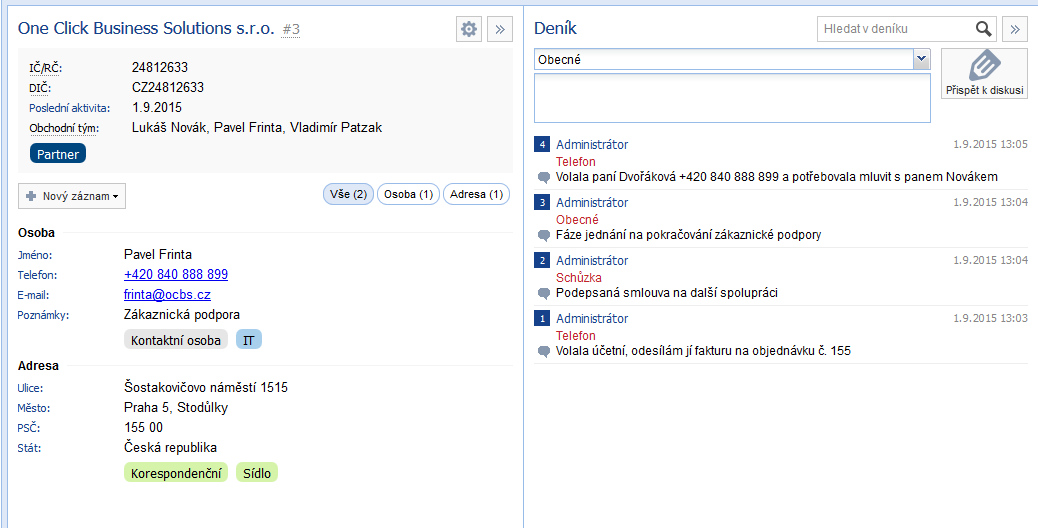Click the Partner tag badge
The image size is (1038, 528).
[x=58, y=154]
